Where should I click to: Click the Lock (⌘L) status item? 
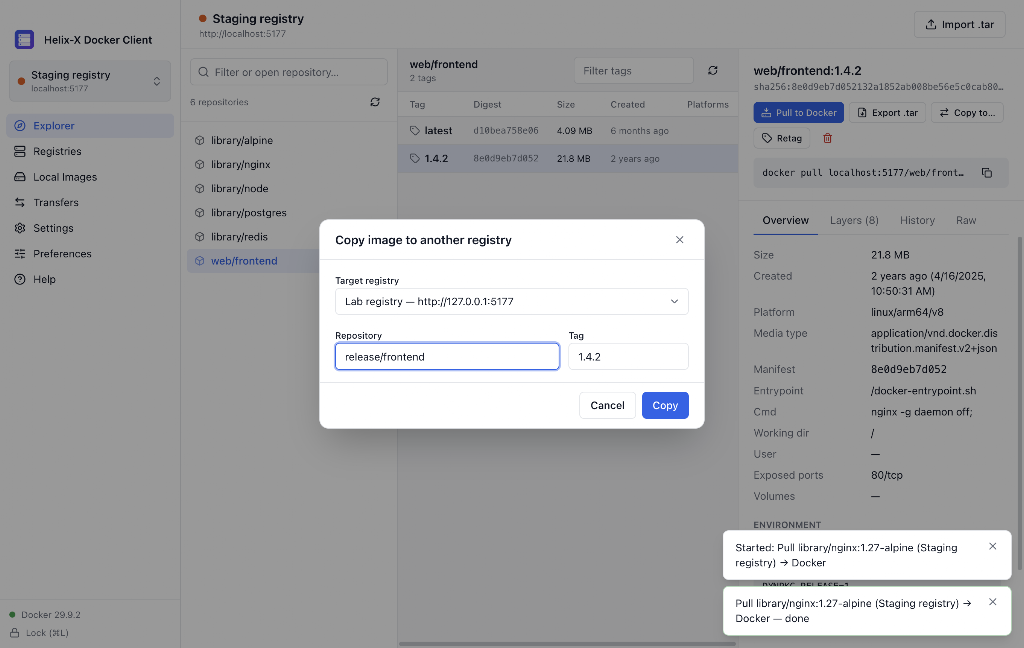click(39, 633)
